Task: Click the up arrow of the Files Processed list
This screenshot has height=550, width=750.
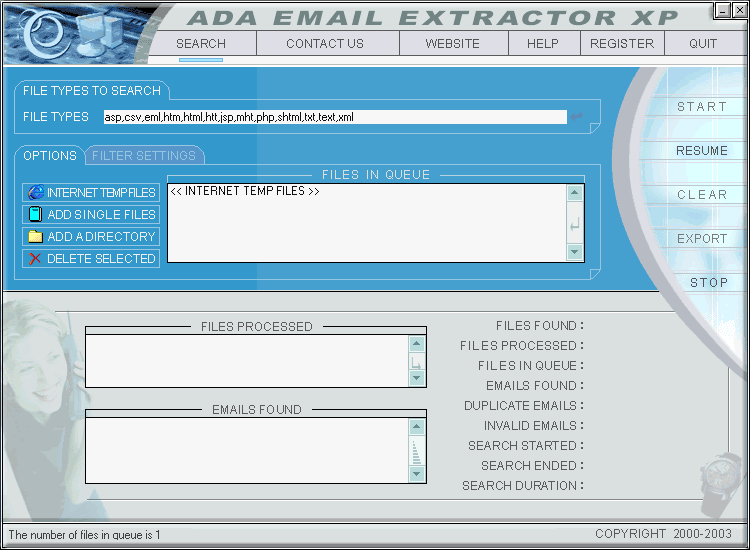Action: [417, 344]
